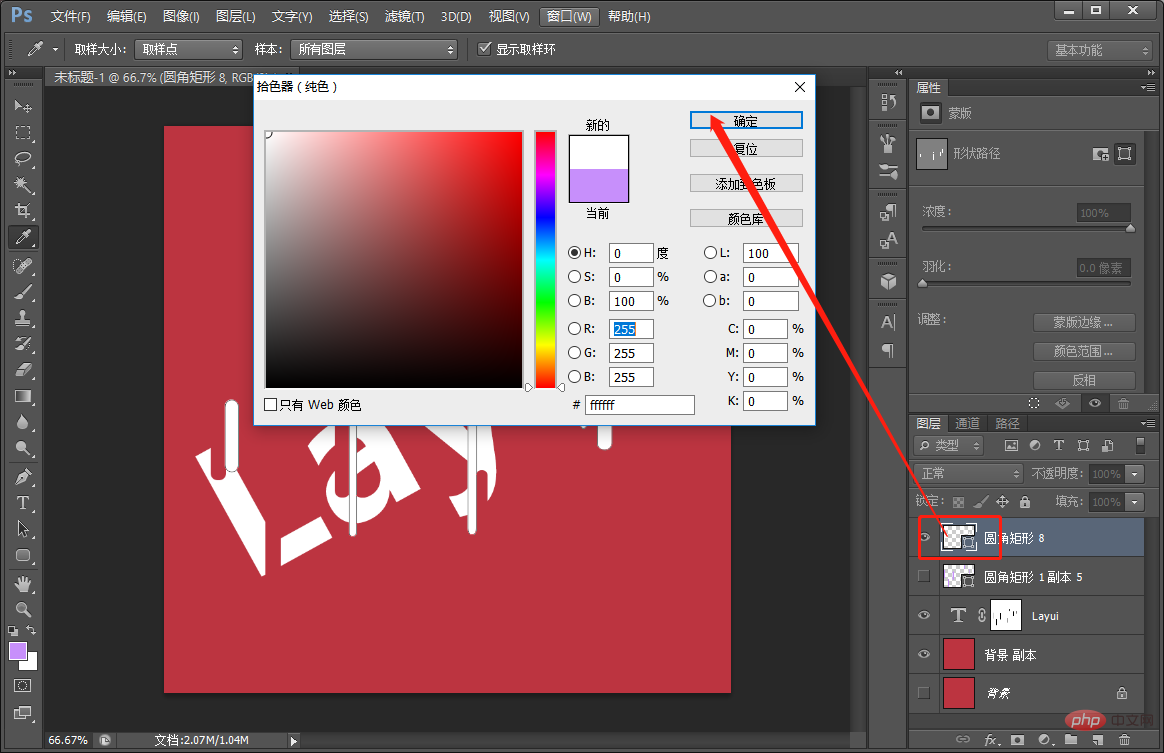Select the Healing Brush tool
The width and height of the screenshot is (1164, 753).
point(23,266)
